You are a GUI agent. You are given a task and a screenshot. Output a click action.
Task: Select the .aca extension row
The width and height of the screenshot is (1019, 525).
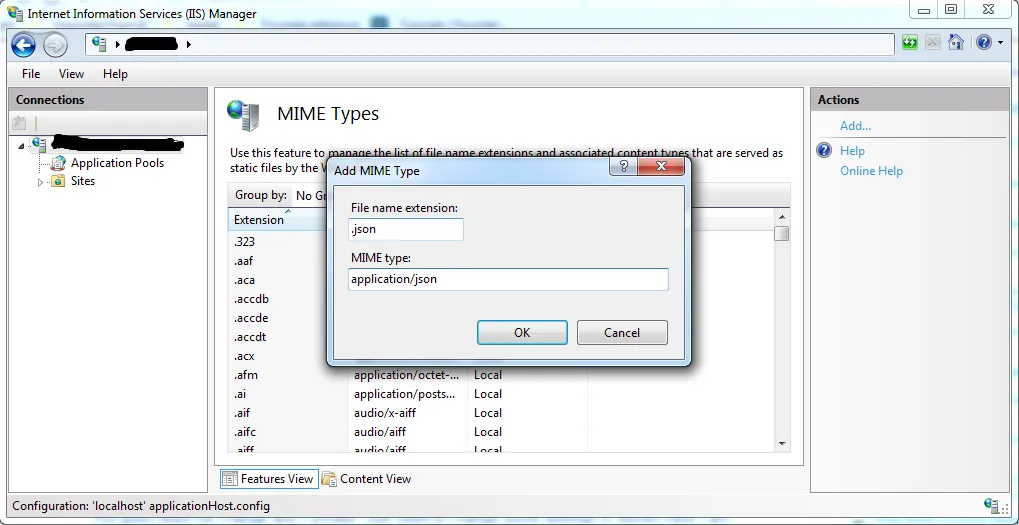244,280
